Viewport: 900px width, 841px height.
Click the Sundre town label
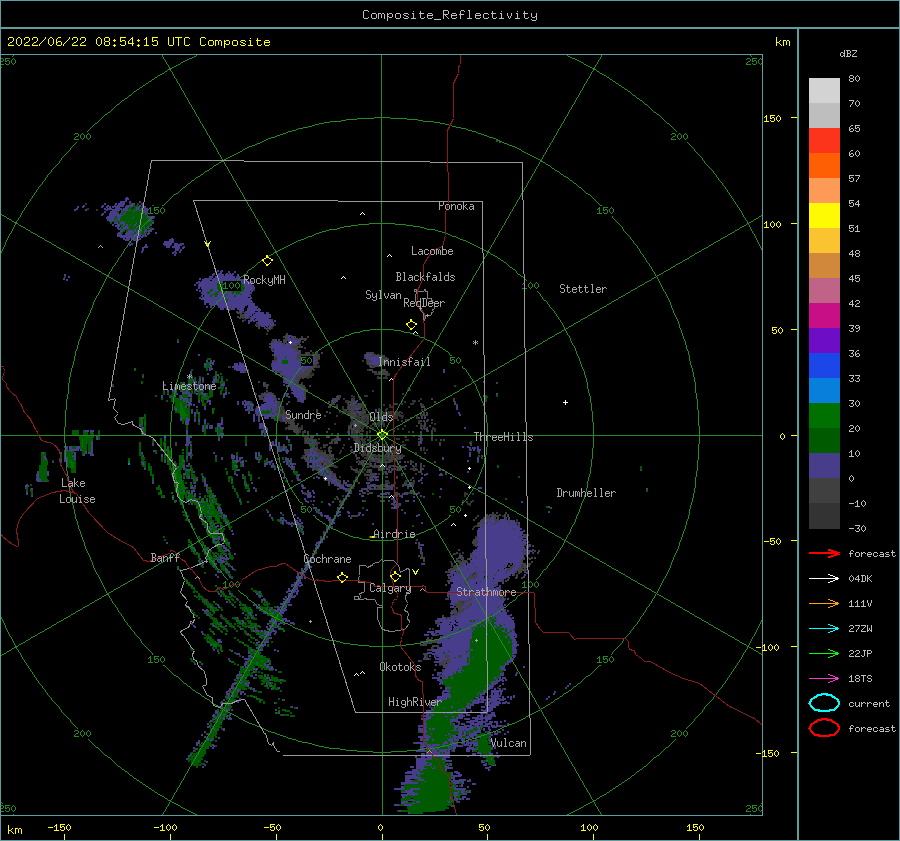(303, 414)
